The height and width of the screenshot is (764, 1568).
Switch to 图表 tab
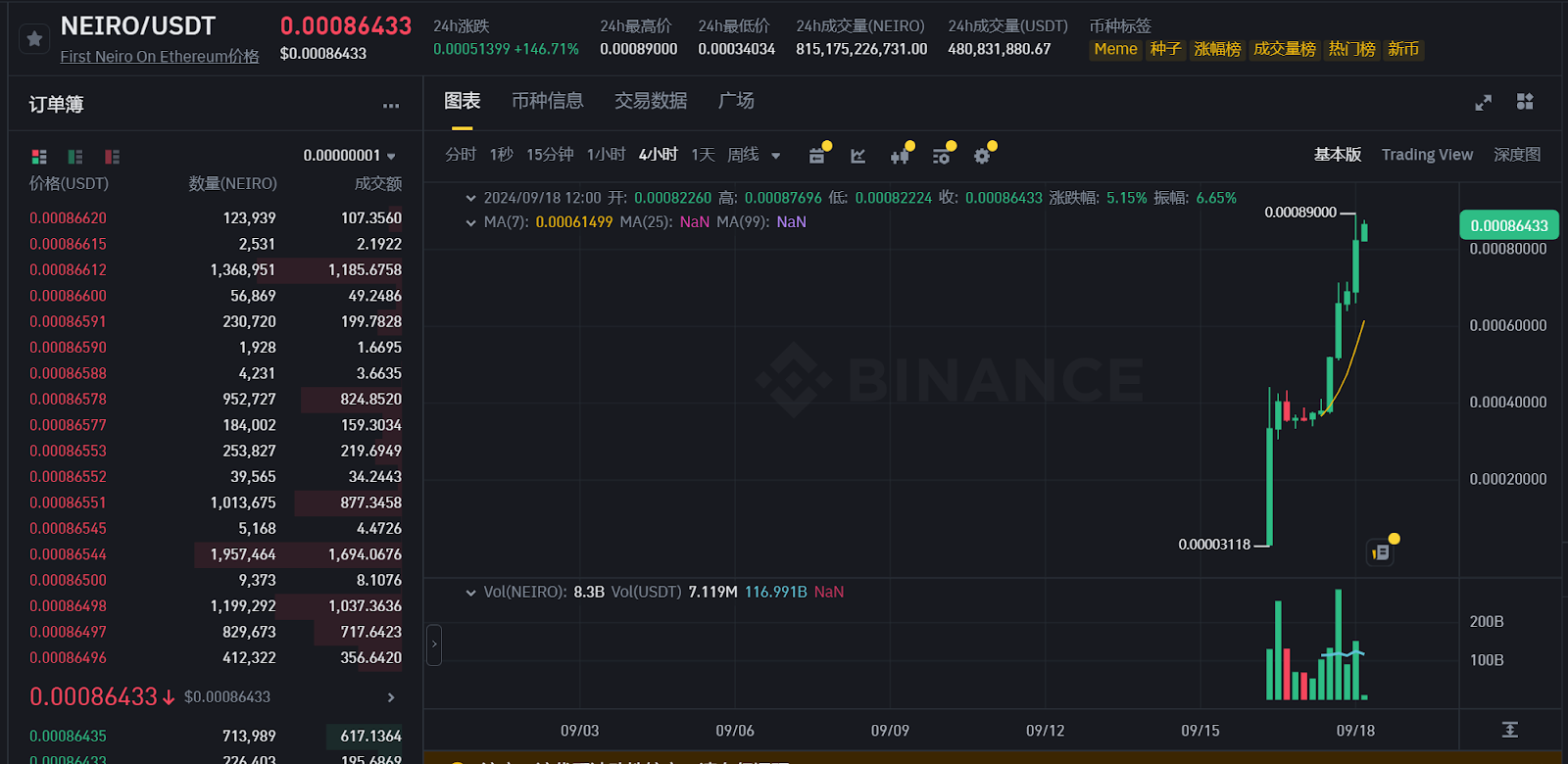(x=463, y=101)
